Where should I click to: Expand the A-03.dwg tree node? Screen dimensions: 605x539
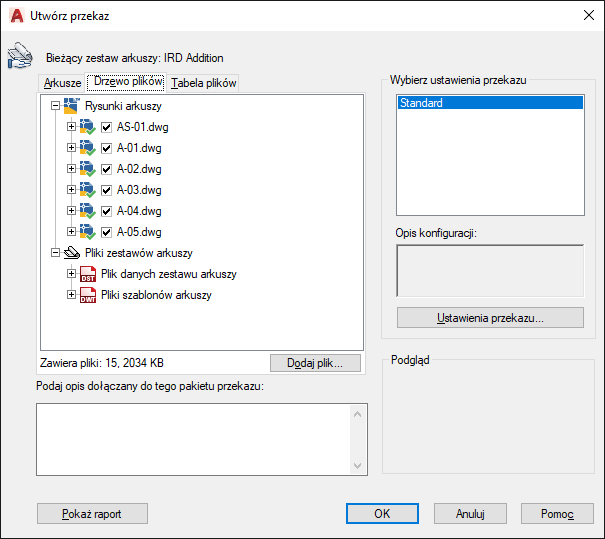click(x=71, y=189)
